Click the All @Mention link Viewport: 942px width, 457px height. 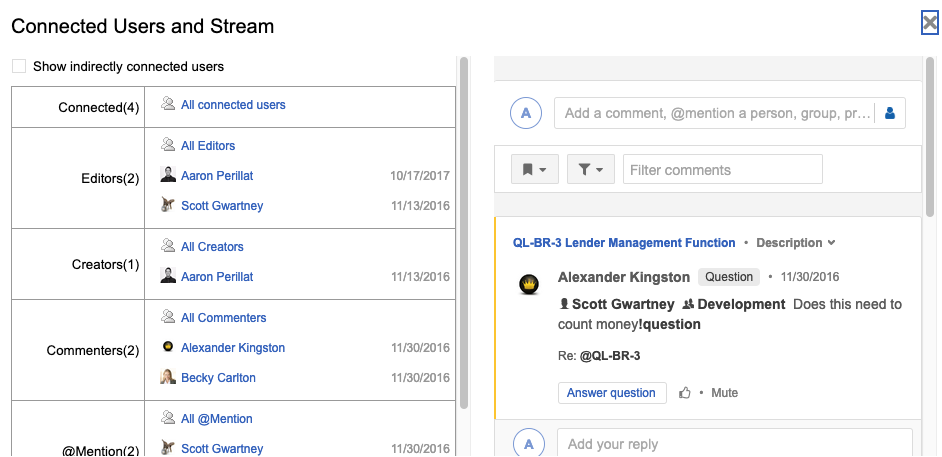(x=217, y=419)
